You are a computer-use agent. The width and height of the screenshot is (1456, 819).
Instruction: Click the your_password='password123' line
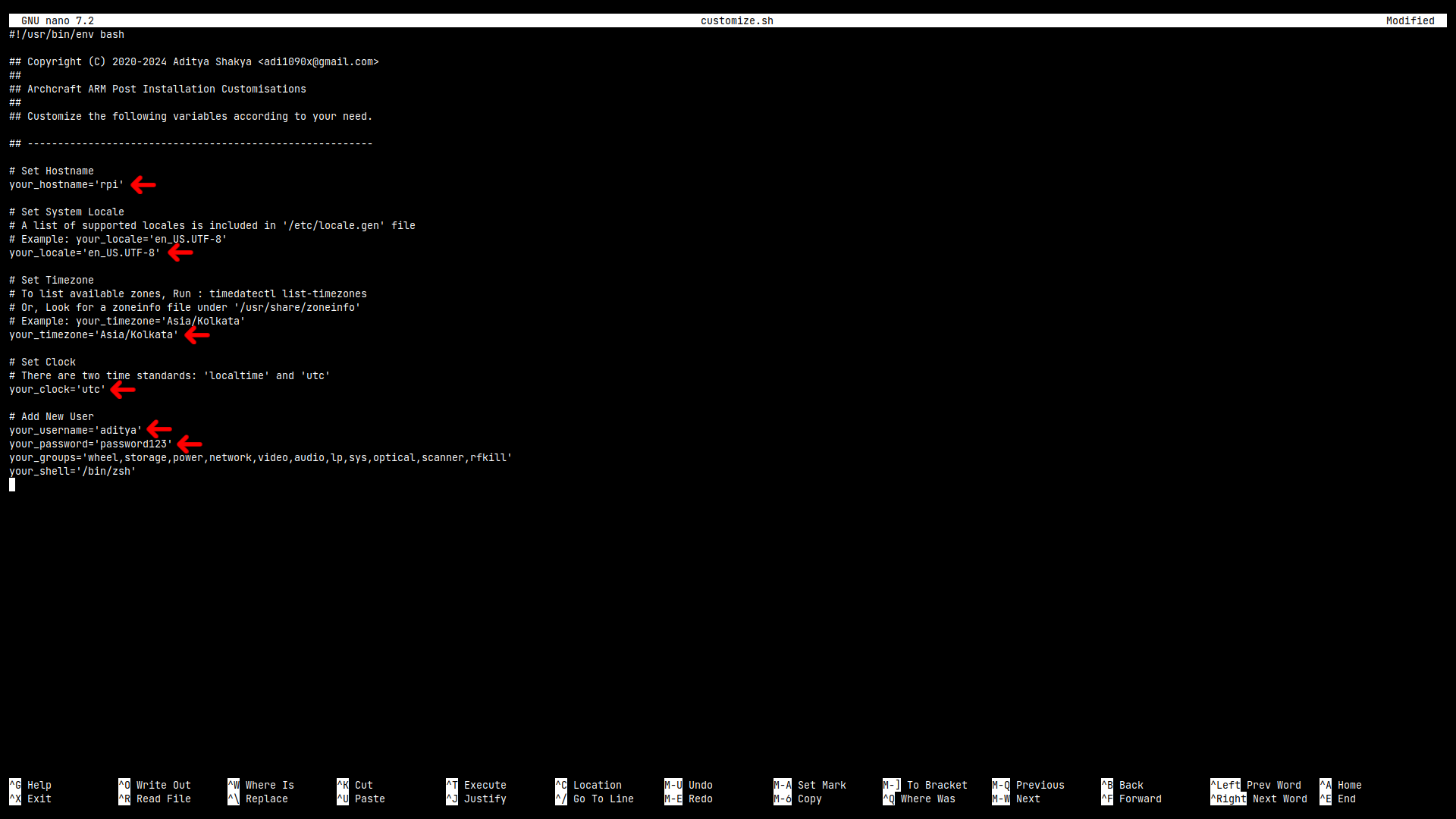pyautogui.click(x=91, y=444)
